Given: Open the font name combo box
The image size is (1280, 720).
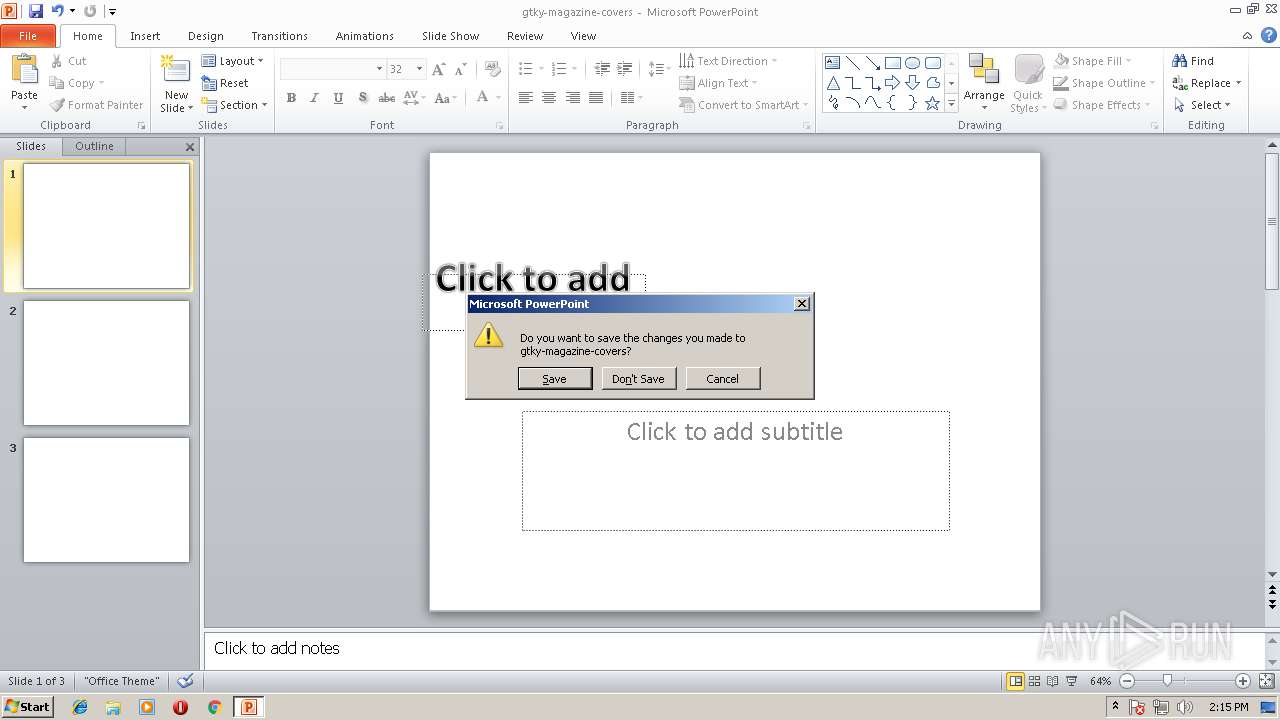Looking at the screenshot, I should coord(333,69).
